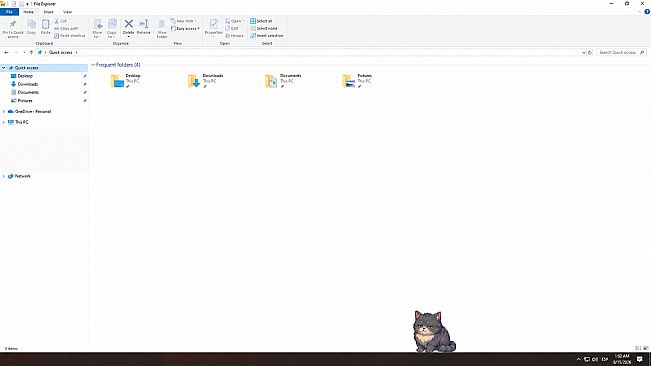This screenshot has width=651, height=366.
Task: Click the ESP input language indicator
Action: 605,359
